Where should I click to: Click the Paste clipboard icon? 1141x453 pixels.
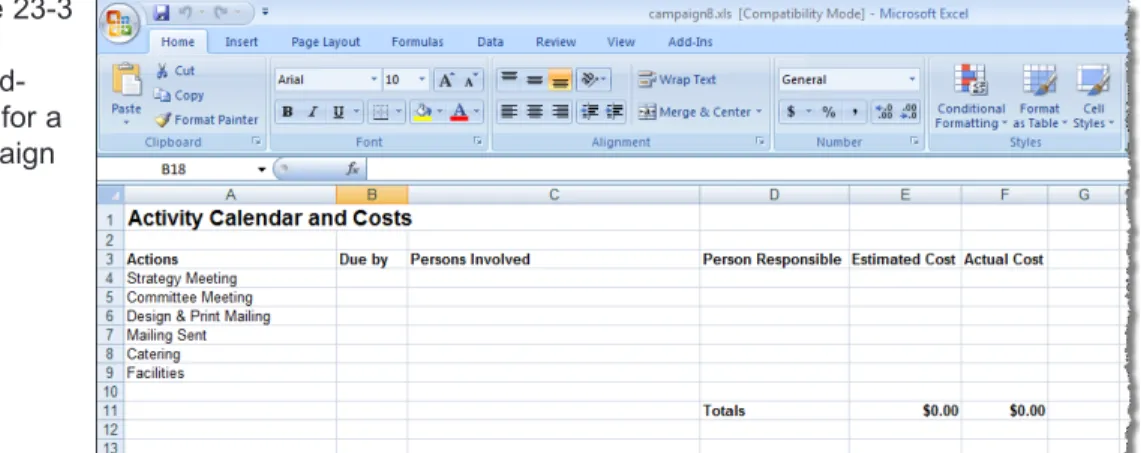point(127,79)
